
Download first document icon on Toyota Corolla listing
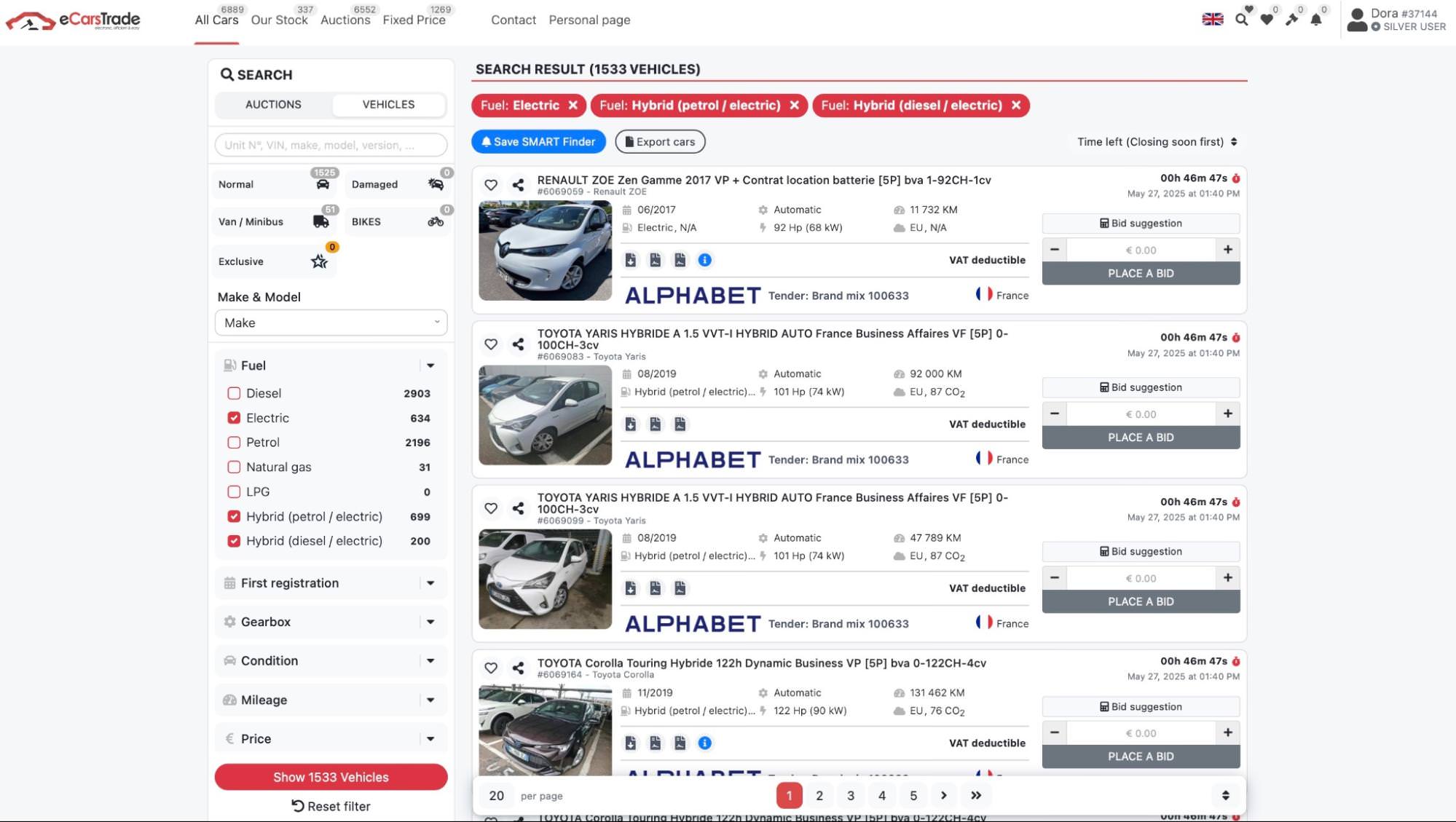coord(631,743)
